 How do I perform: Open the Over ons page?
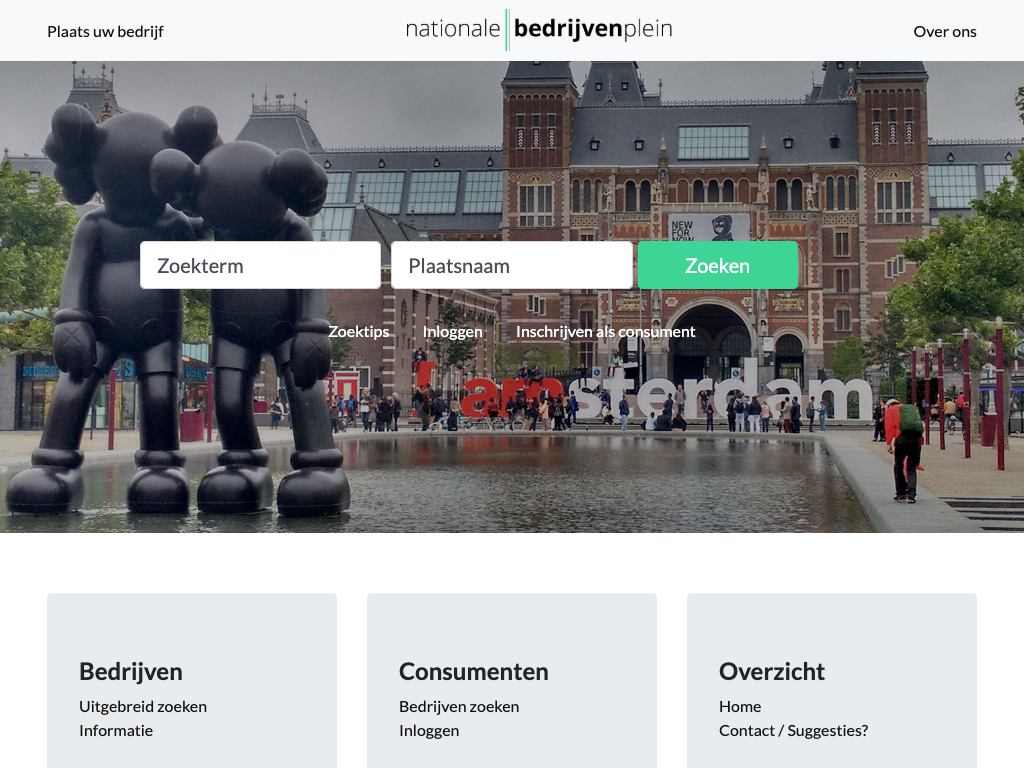click(x=944, y=31)
